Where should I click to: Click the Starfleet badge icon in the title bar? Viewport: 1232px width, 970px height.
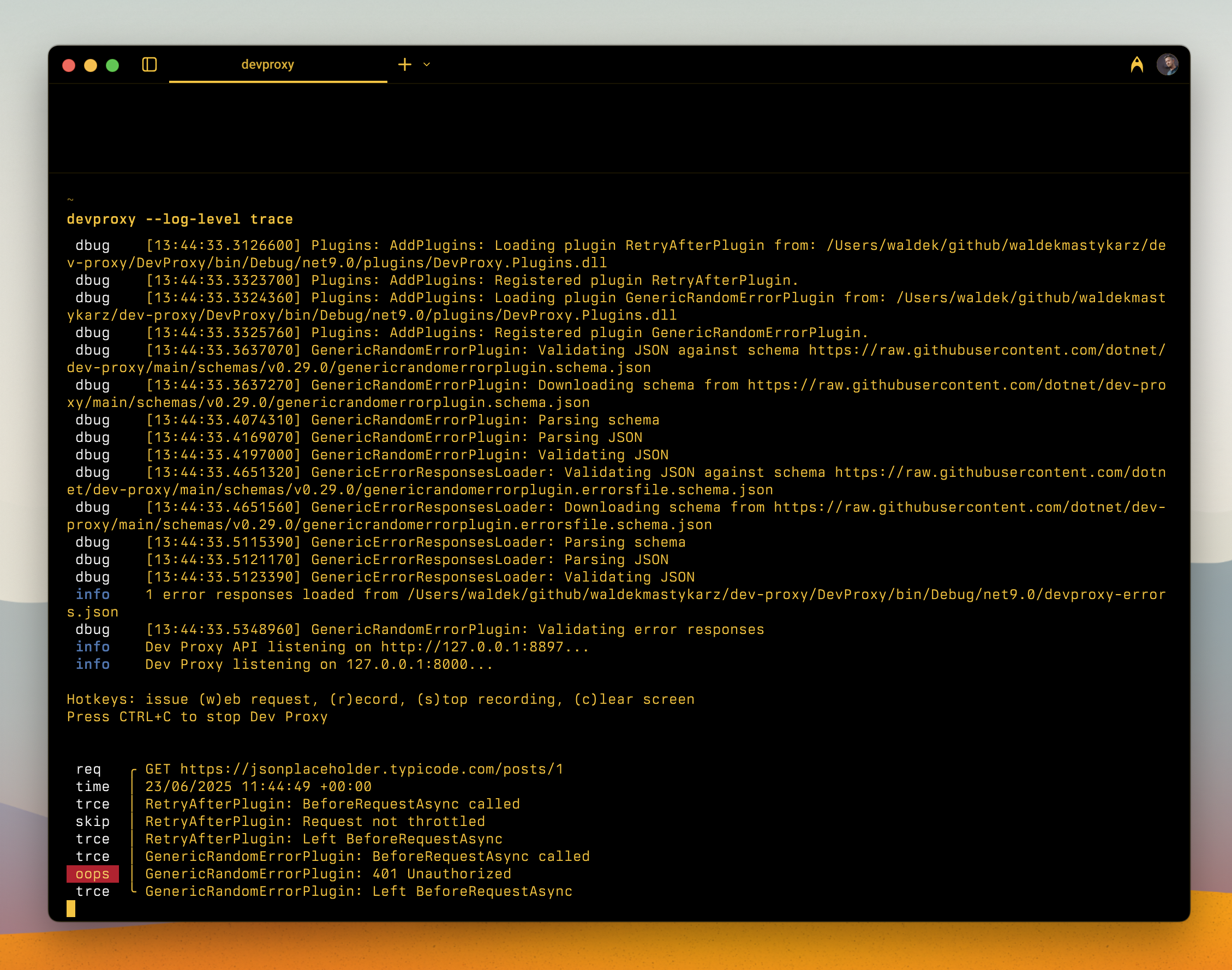coord(1138,64)
